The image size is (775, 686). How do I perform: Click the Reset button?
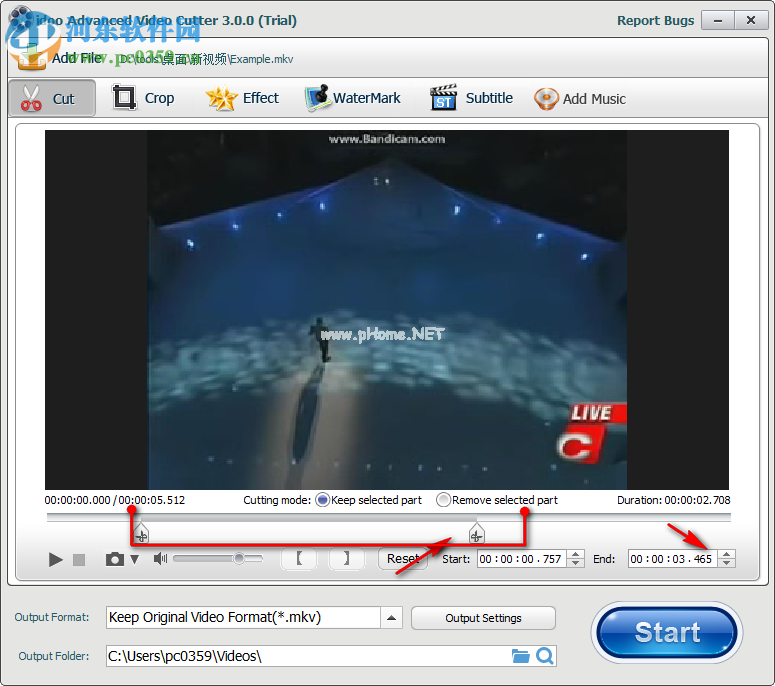click(403, 558)
